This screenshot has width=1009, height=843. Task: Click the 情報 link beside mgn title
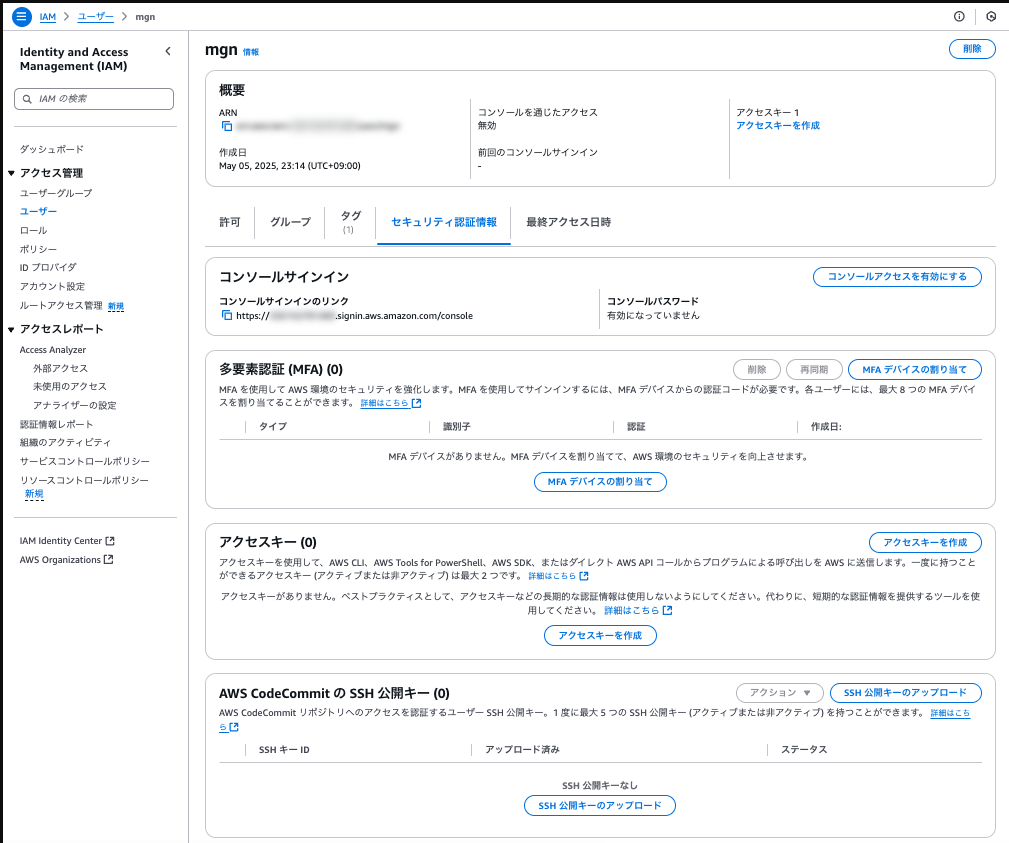point(251,52)
